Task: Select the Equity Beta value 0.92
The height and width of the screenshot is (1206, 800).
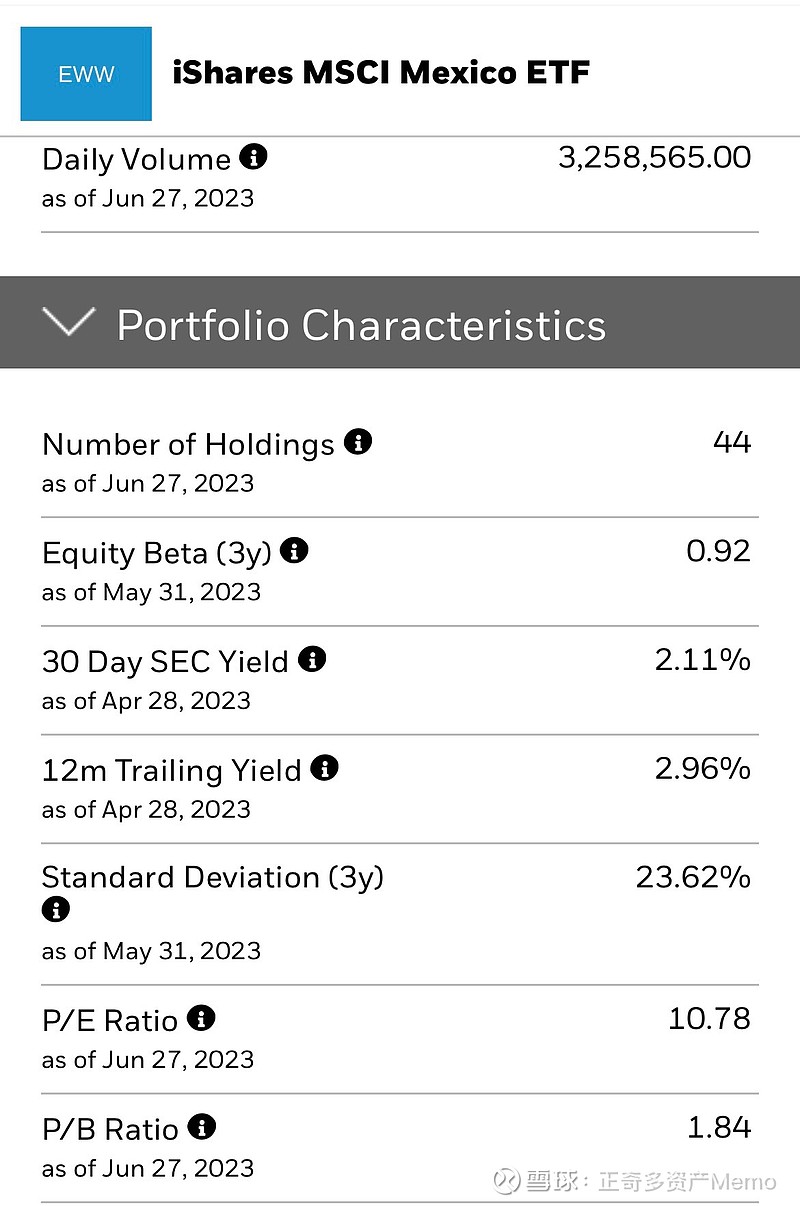Action: [x=718, y=551]
